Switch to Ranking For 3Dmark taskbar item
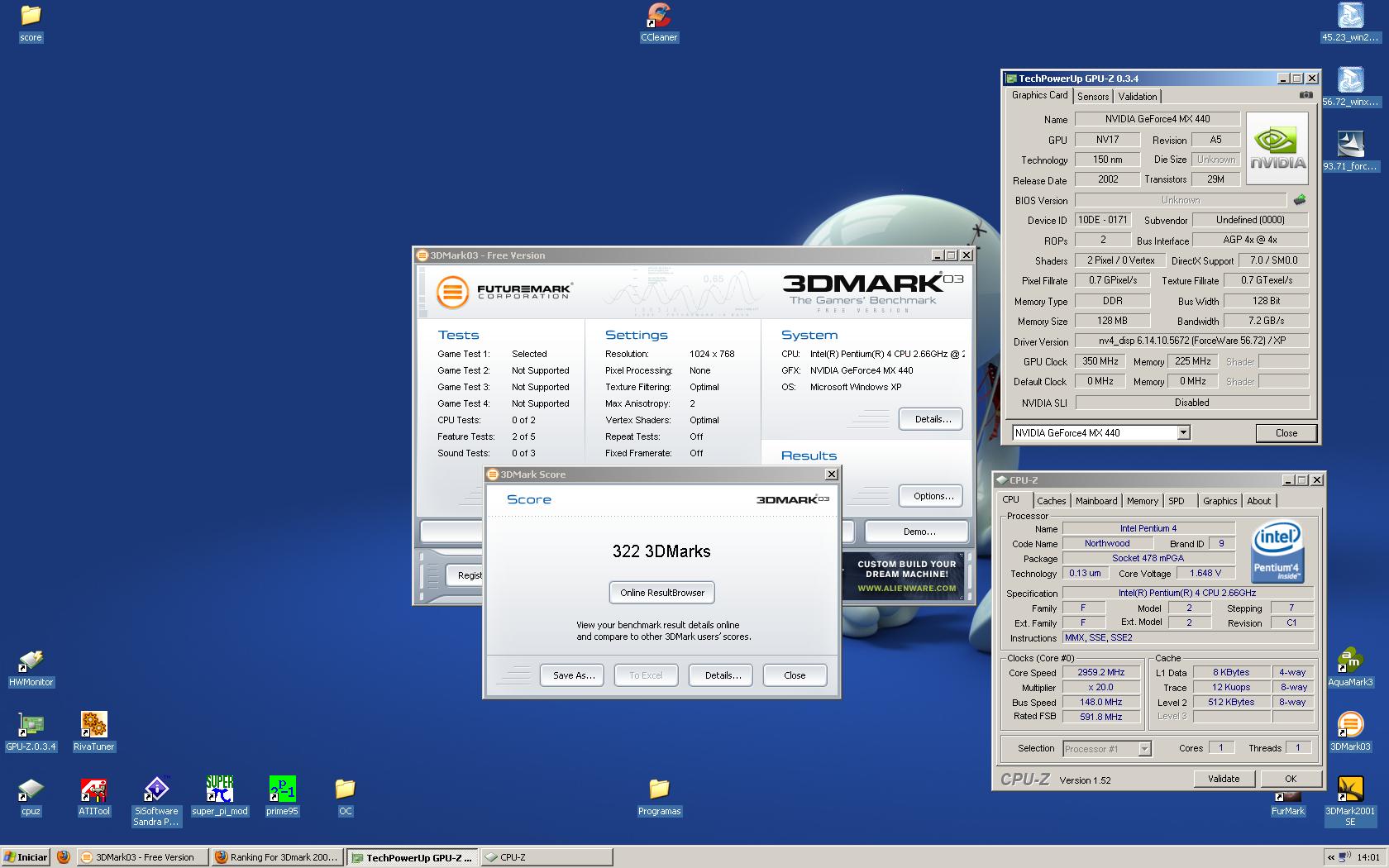This screenshot has height=868, width=1389. click(276, 857)
